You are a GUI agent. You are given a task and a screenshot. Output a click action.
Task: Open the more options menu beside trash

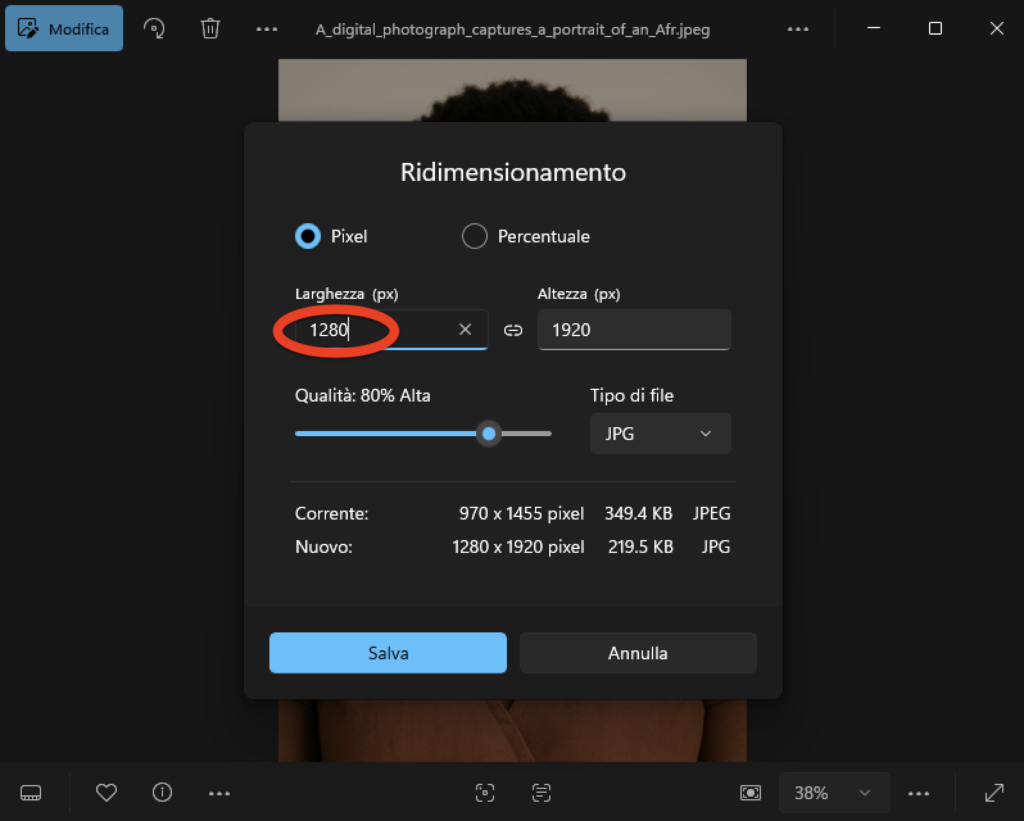[x=266, y=29]
